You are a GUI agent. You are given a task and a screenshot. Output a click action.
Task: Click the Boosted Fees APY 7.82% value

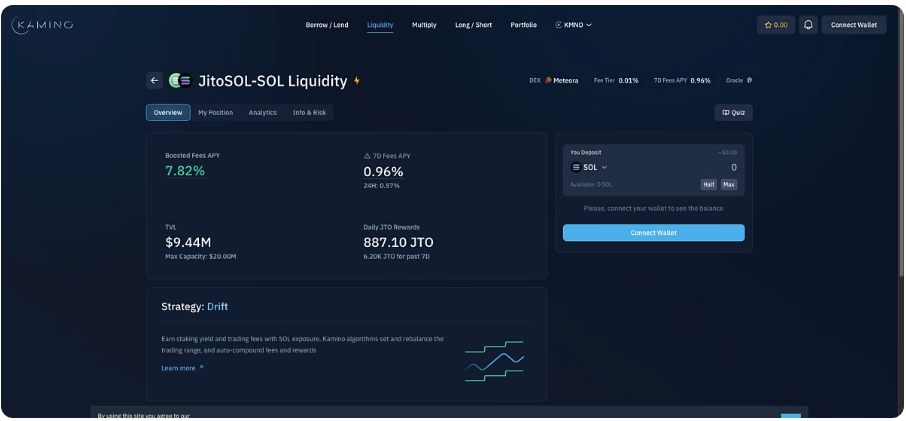[185, 171]
